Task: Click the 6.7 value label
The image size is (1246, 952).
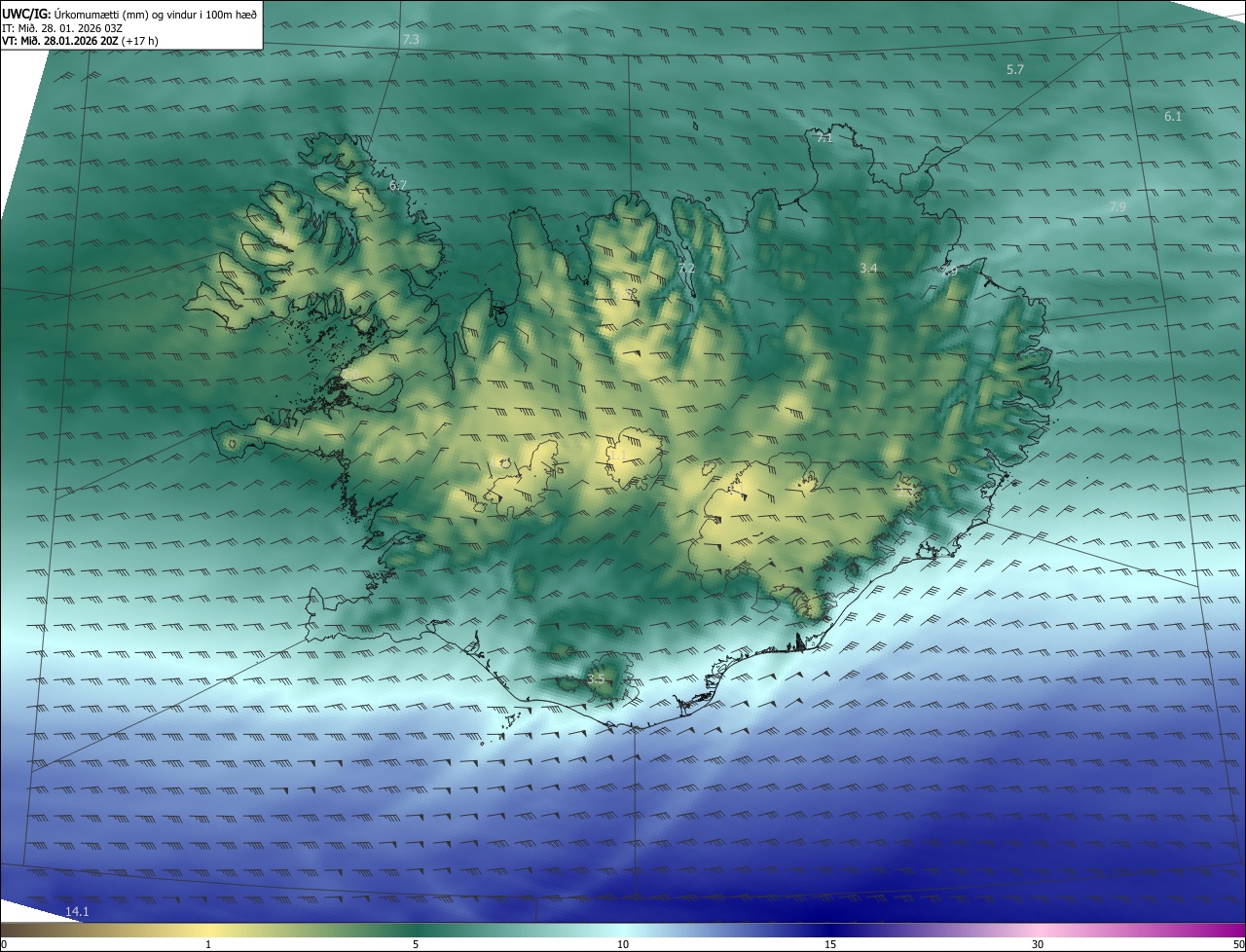Action: pos(398,185)
